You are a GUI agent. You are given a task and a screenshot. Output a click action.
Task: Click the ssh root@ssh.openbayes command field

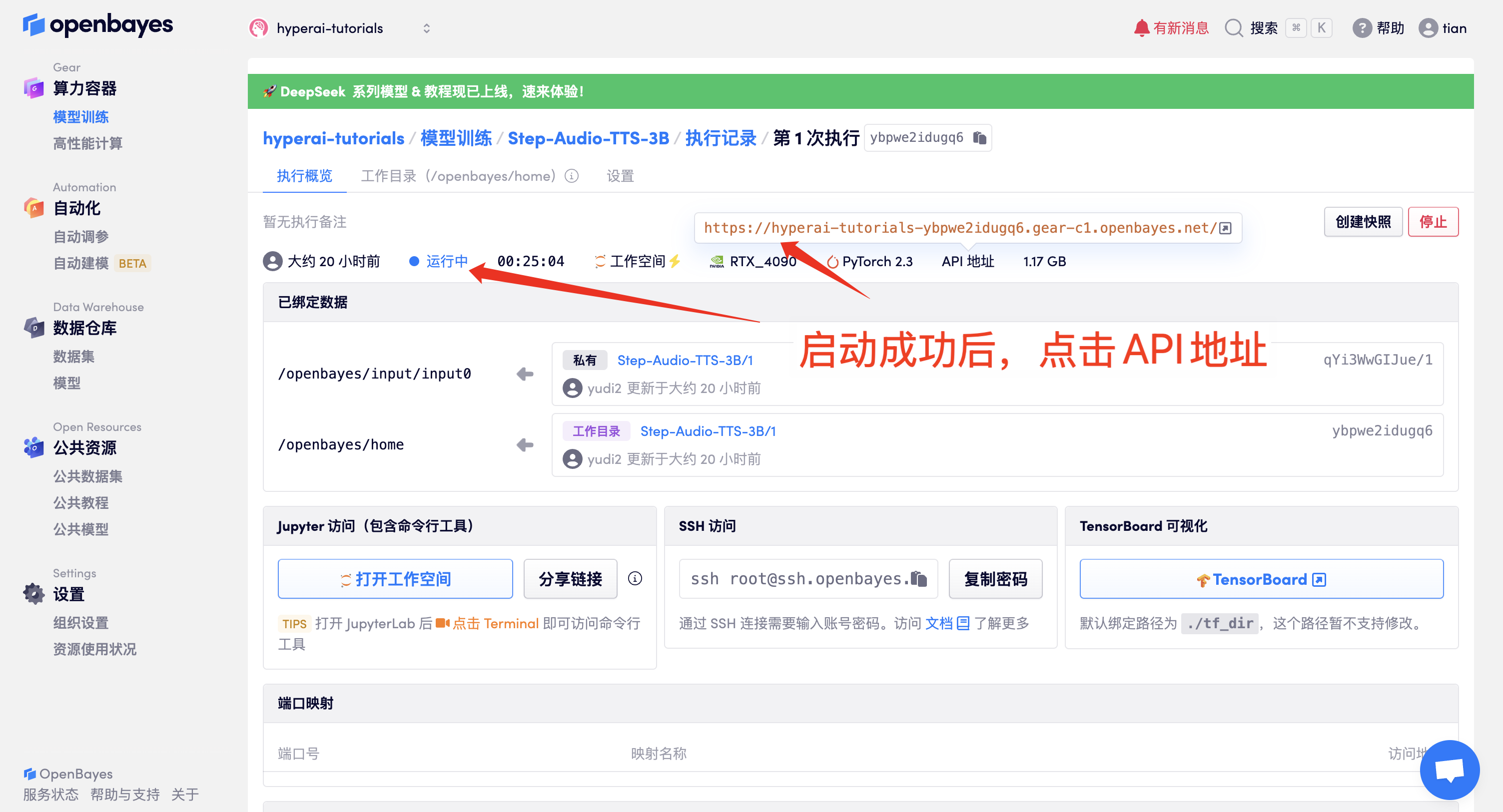808,579
